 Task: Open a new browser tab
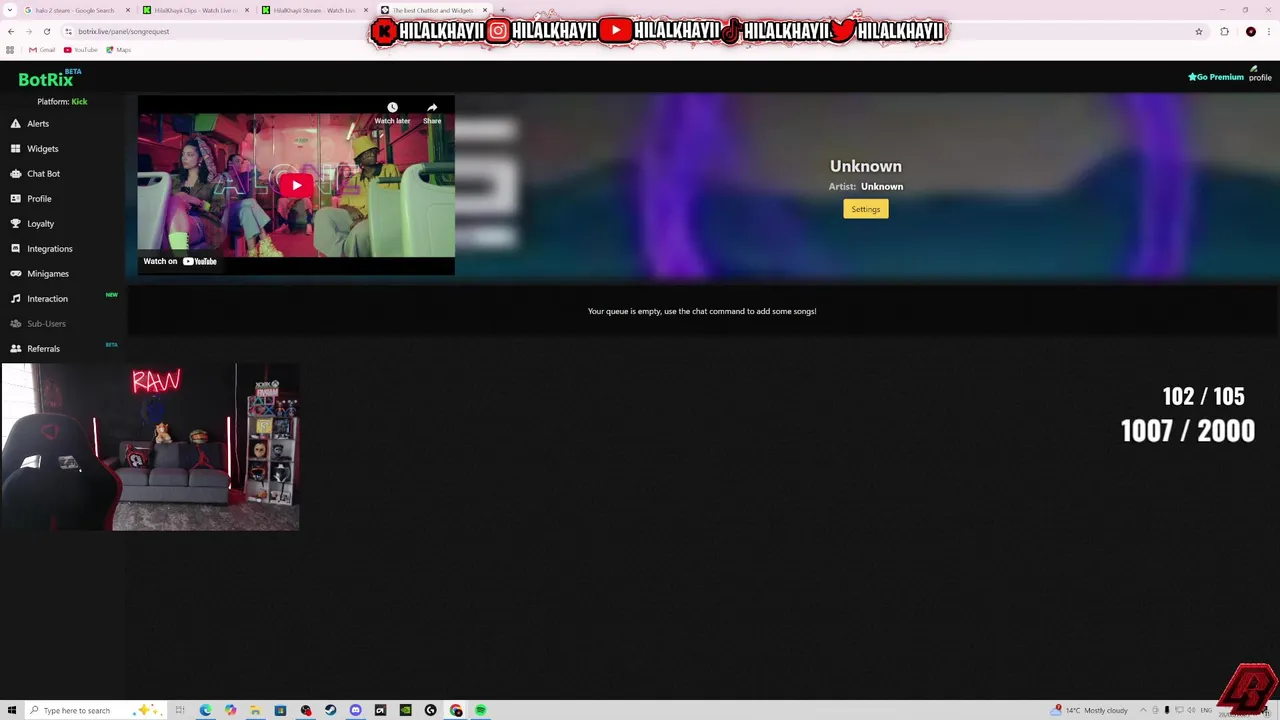tap(502, 10)
